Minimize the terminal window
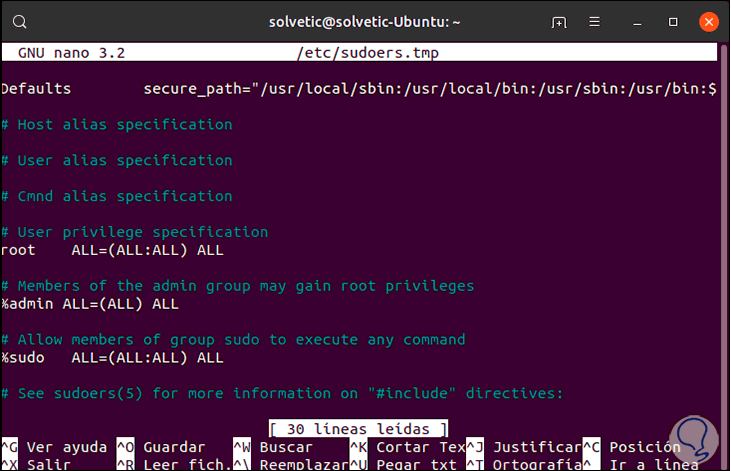Image resolution: width=731 pixels, height=471 pixels. tap(642, 21)
